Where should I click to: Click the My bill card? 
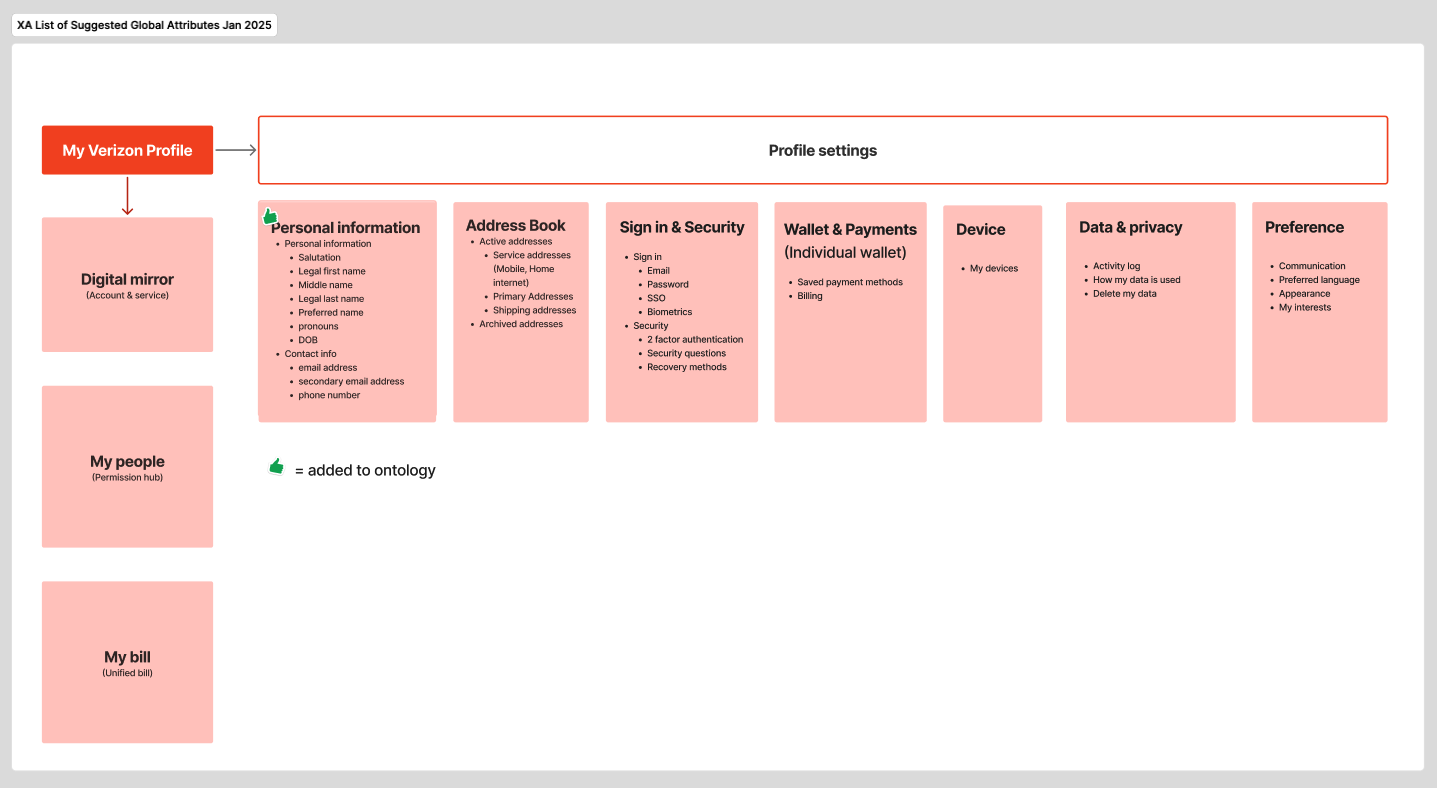click(x=127, y=662)
